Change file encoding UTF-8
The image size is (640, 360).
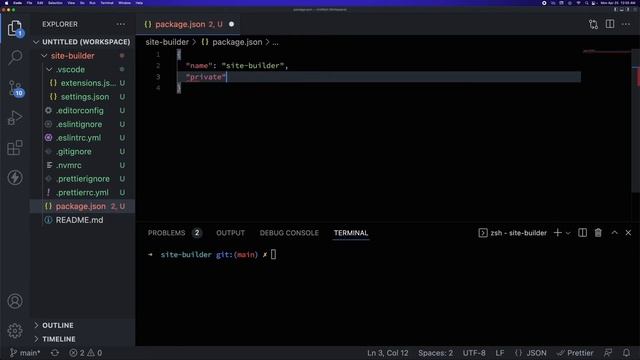474,353
